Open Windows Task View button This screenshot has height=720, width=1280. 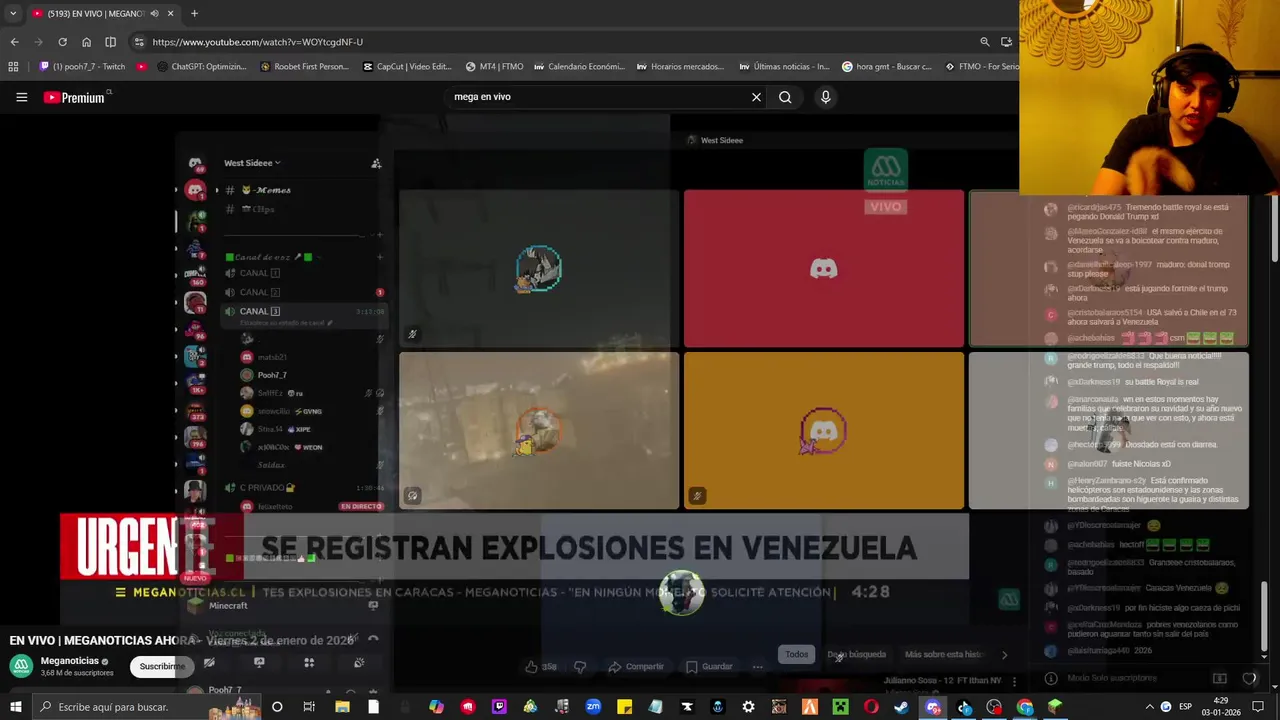(309, 707)
